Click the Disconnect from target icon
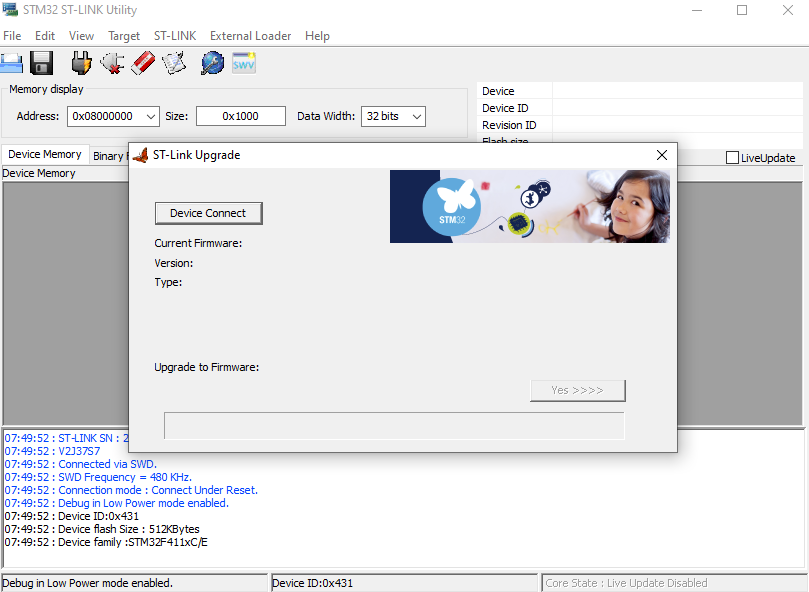This screenshot has width=809, height=592. 112,63
